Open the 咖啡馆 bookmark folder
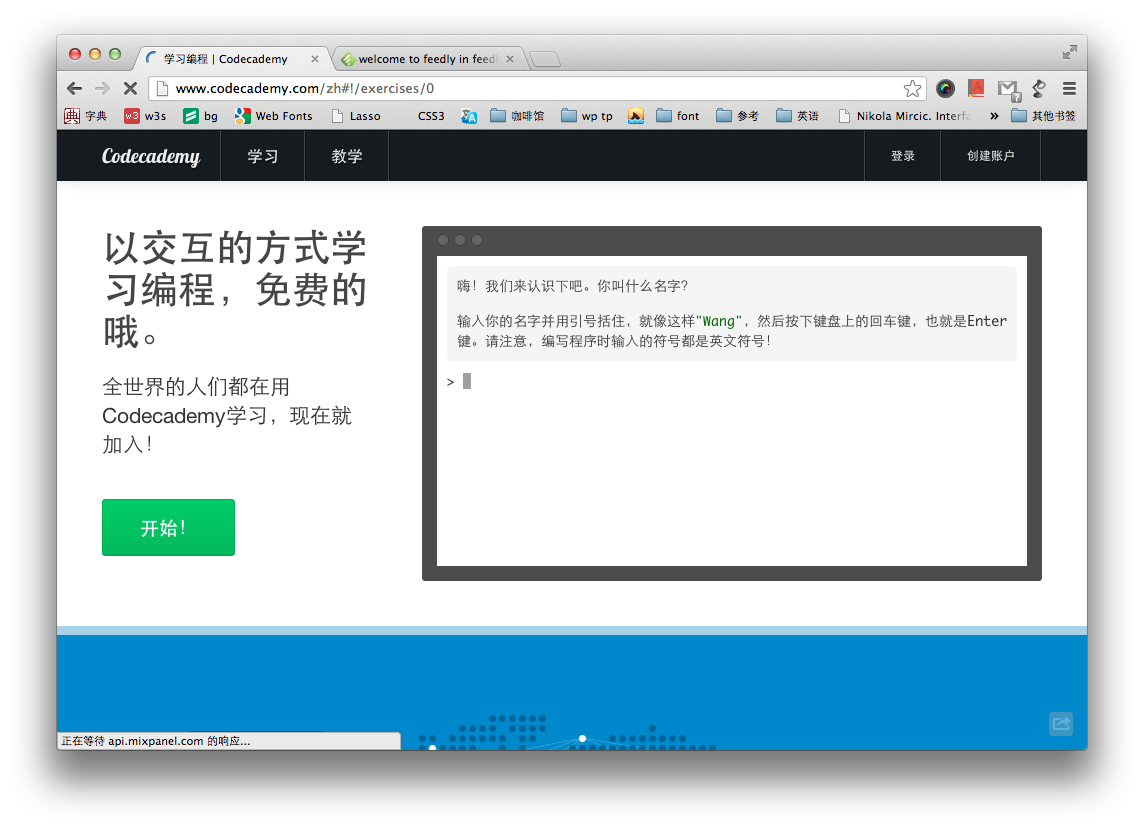Image resolution: width=1144 pixels, height=829 pixels. point(517,116)
